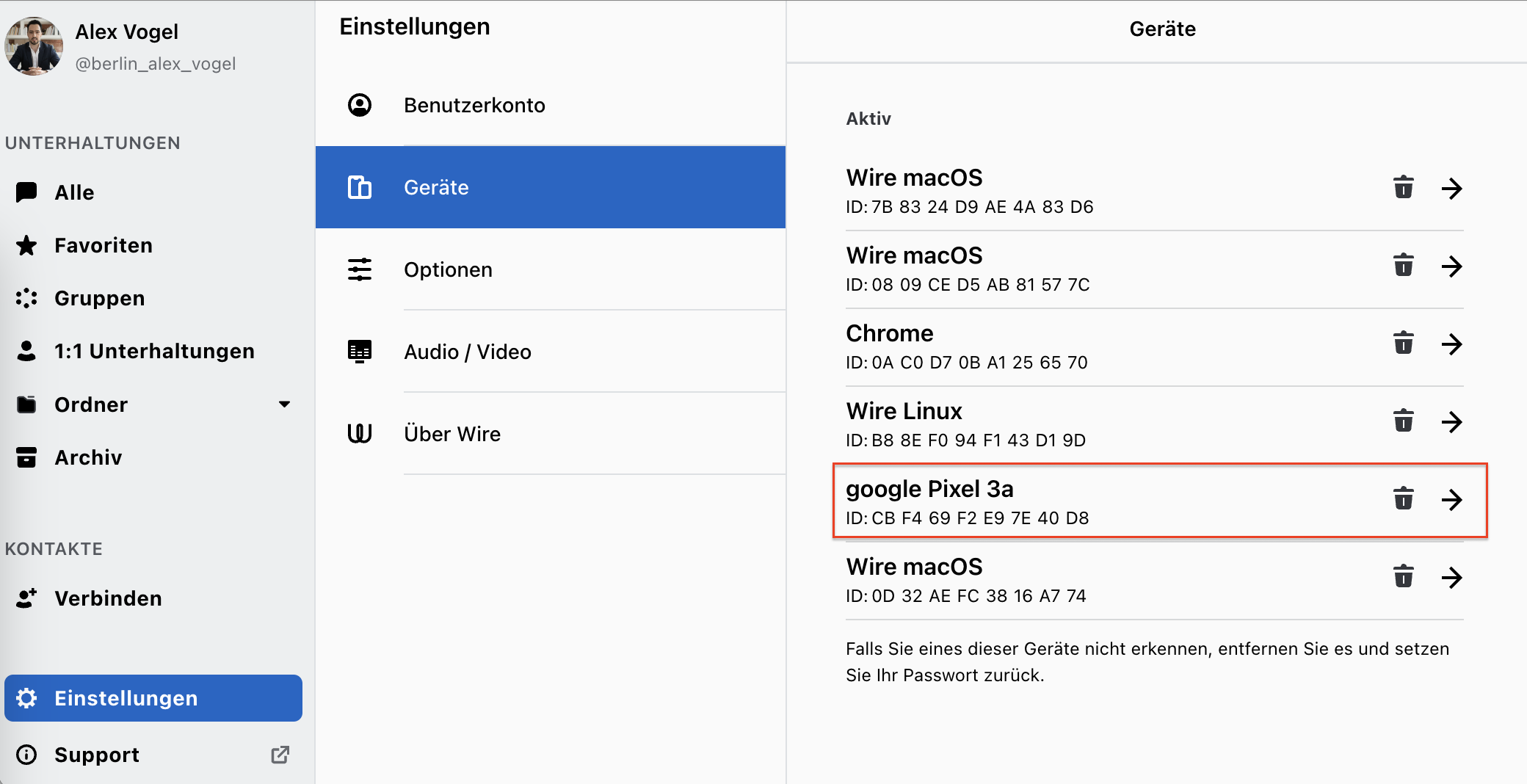Click the Archiv box icon
This screenshot has width=1527, height=784.
[x=26, y=457]
